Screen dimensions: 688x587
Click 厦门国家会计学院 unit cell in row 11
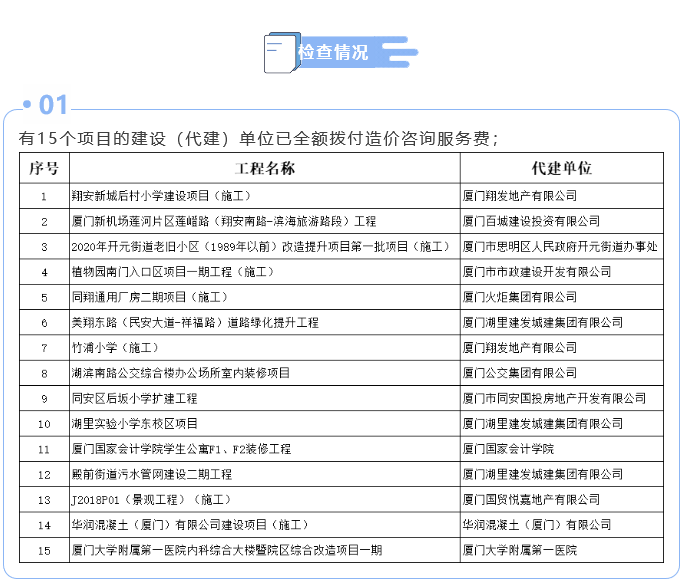tap(562, 449)
